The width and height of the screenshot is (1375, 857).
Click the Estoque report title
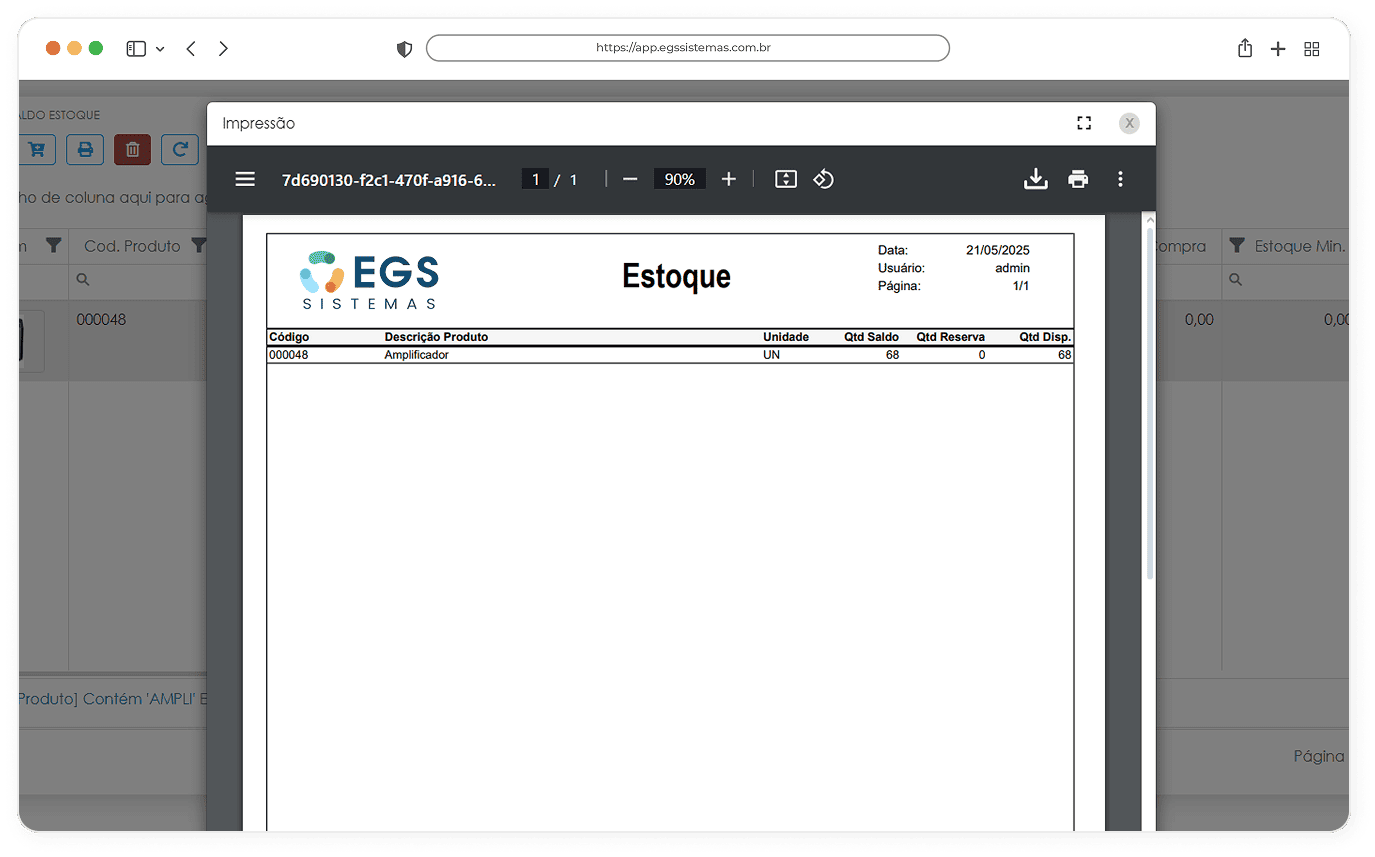click(x=676, y=276)
